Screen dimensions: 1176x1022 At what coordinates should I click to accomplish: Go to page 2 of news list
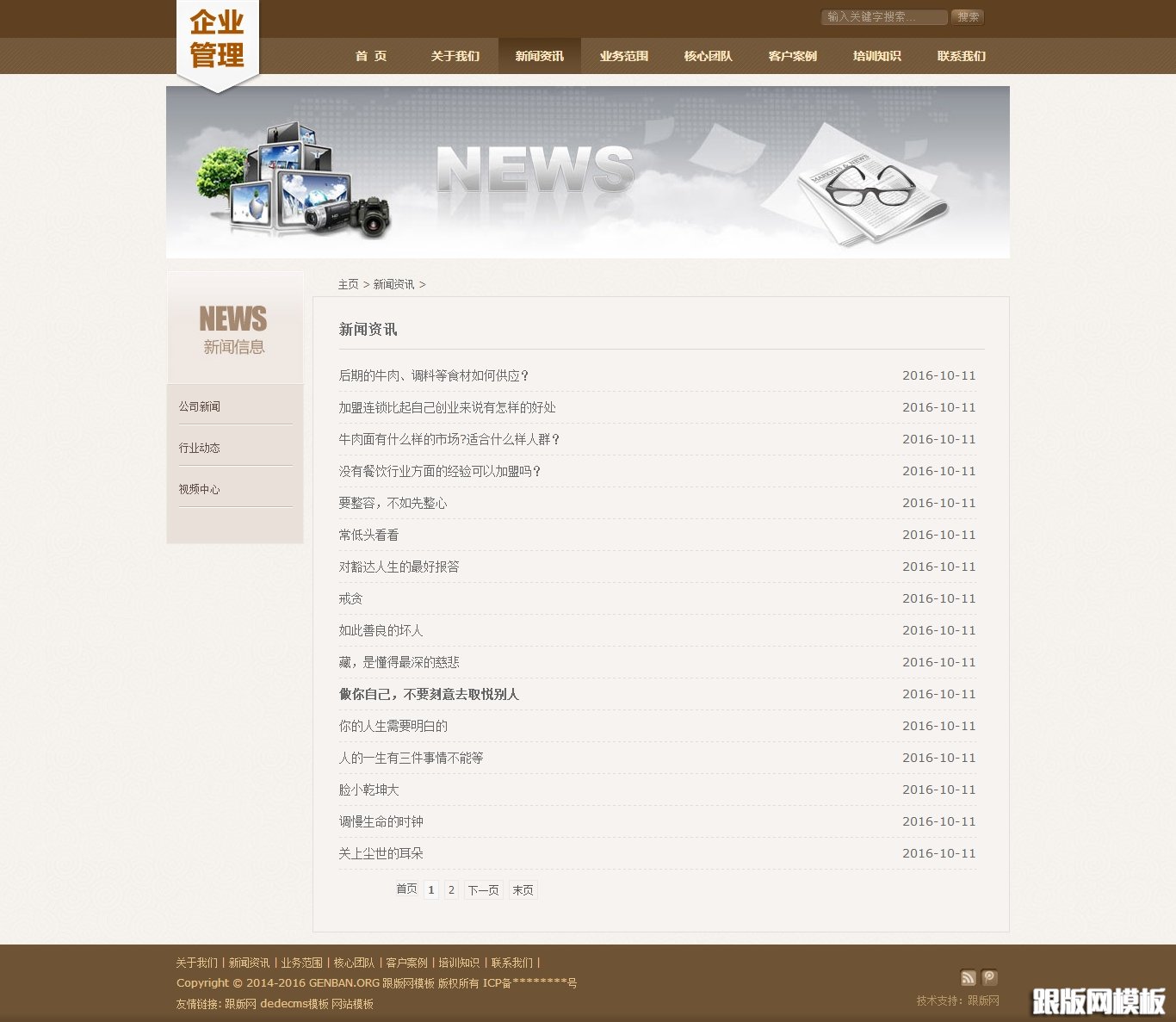pyautogui.click(x=451, y=889)
